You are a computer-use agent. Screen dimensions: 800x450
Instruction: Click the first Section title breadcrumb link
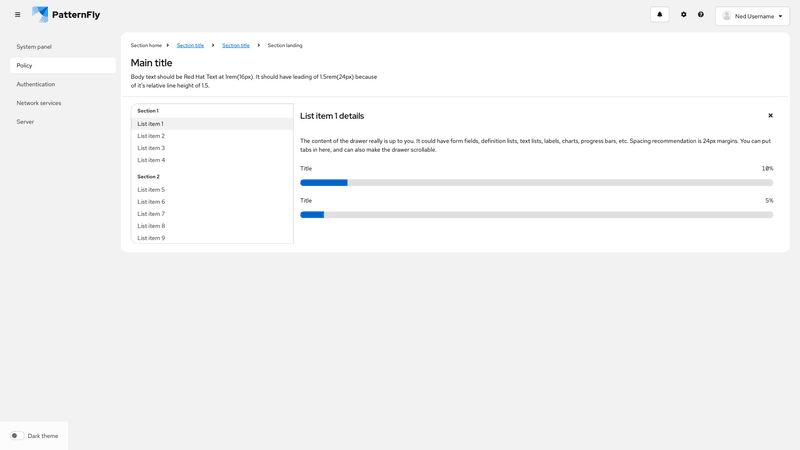190,45
